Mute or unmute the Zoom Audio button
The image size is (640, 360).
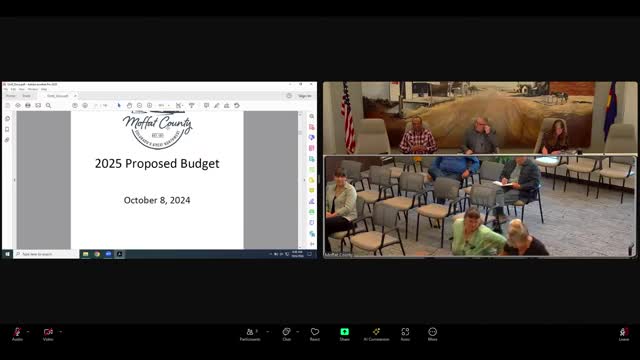(17, 334)
